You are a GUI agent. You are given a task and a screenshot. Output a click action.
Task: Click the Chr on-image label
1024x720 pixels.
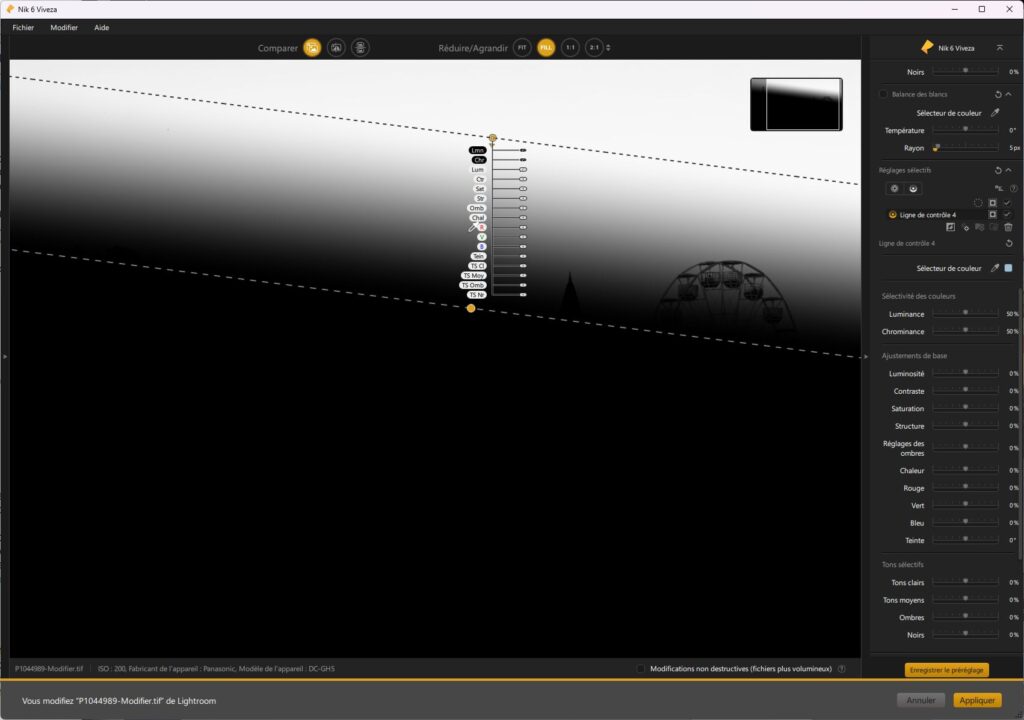[479, 160]
